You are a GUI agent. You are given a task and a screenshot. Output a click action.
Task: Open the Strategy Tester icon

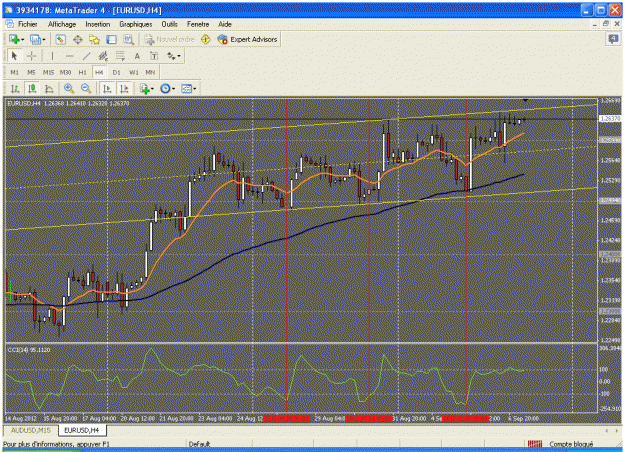[128, 39]
